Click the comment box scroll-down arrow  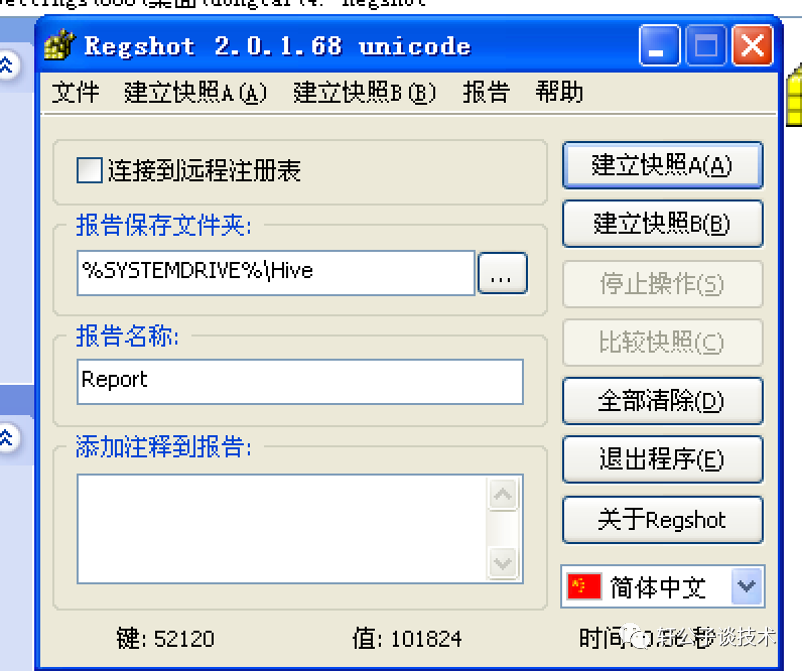tap(503, 563)
